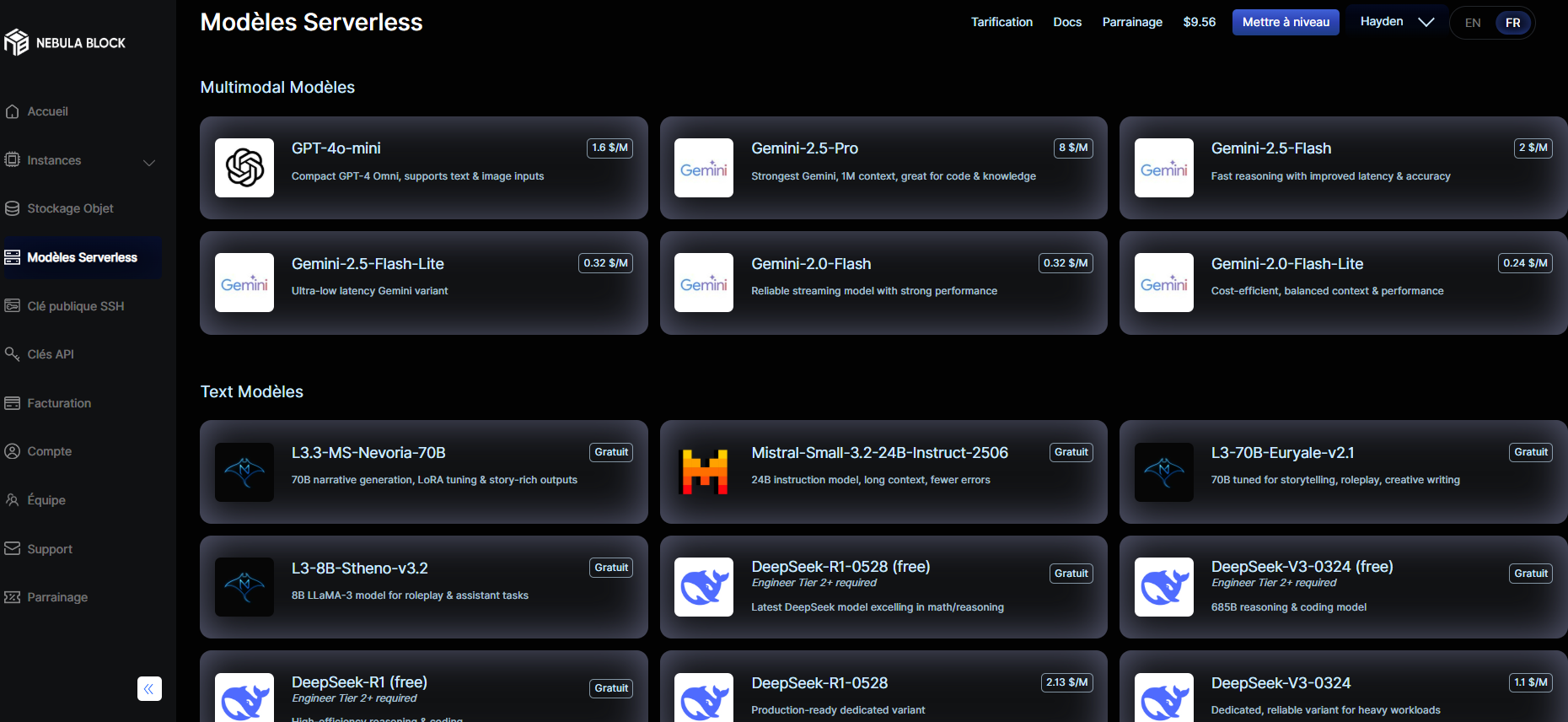Viewport: 1568px width, 722px height.
Task: Click the Équipe team icon
Action: (12, 500)
